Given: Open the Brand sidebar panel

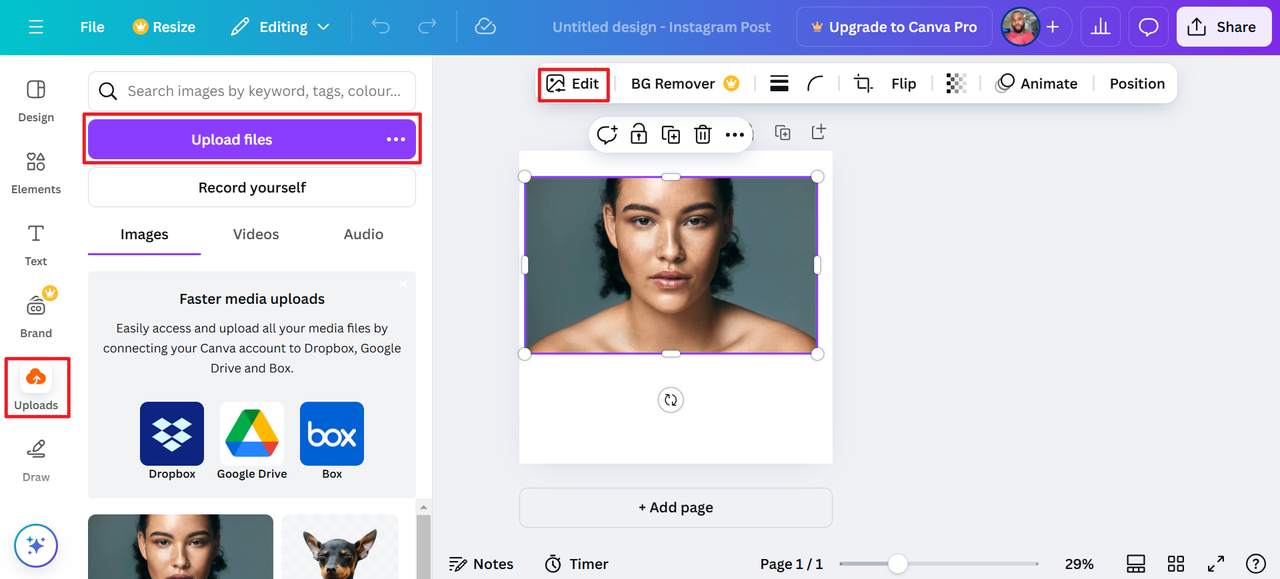Looking at the screenshot, I should 36,315.
